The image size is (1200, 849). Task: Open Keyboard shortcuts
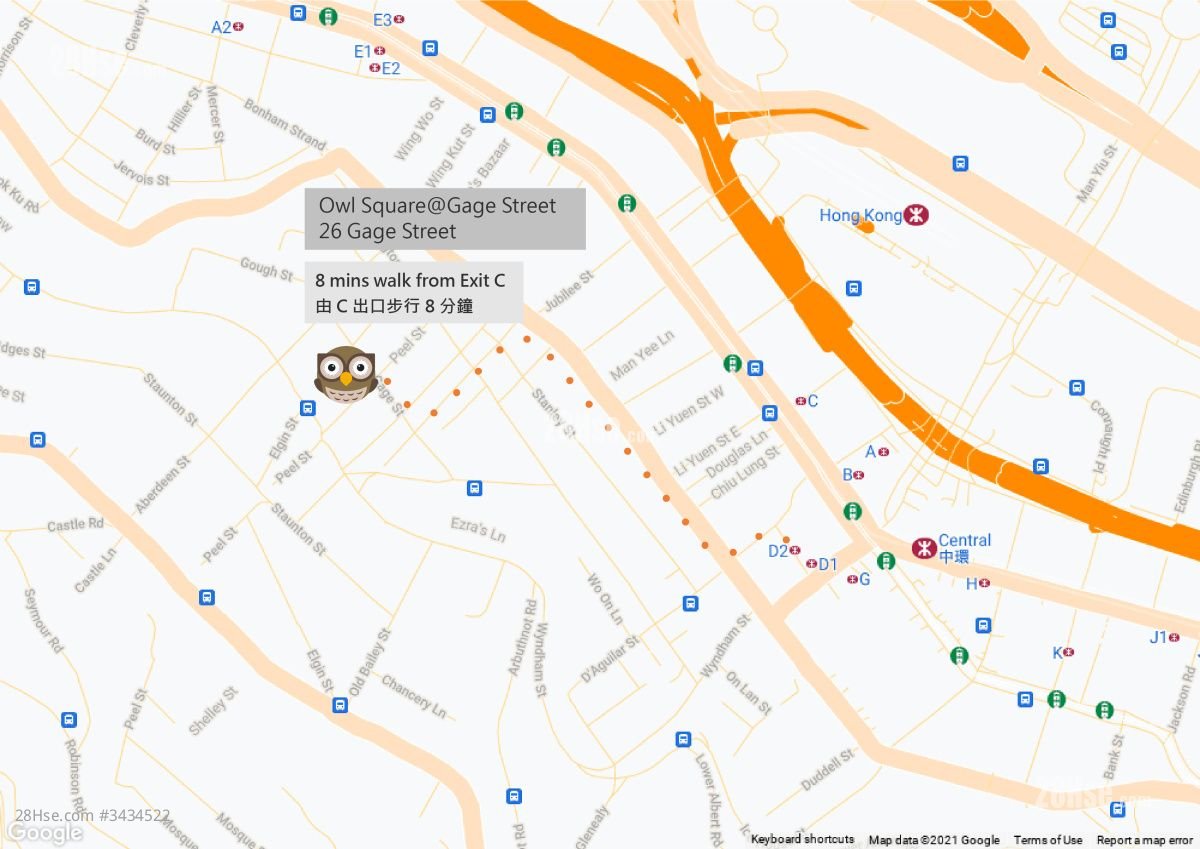803,839
